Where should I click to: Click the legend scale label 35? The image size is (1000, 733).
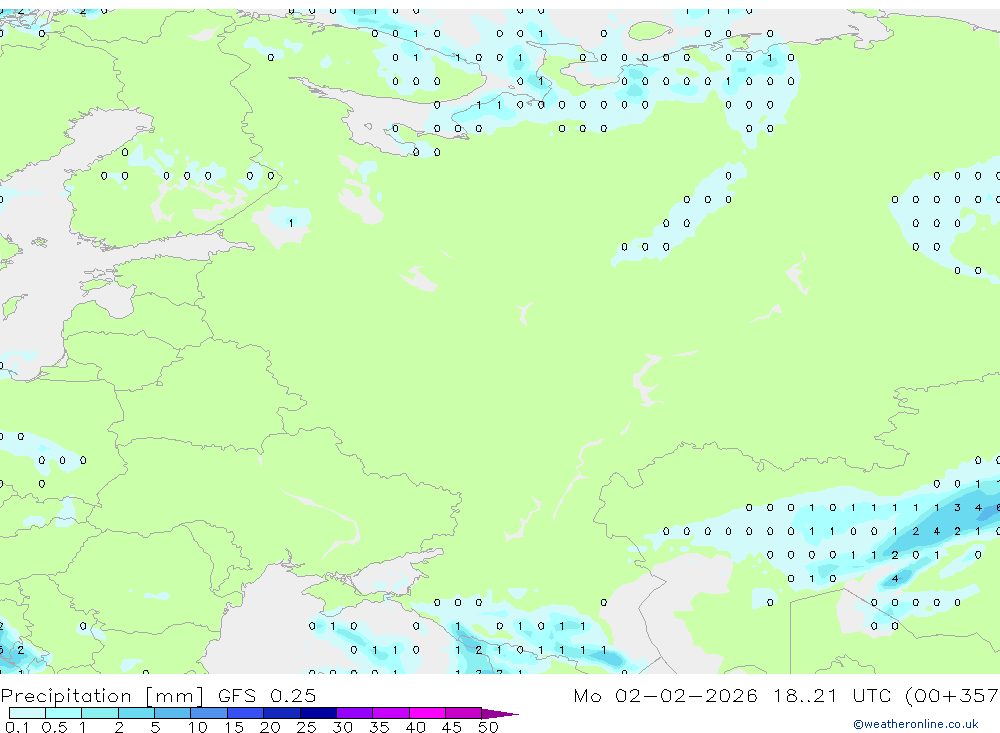379,727
